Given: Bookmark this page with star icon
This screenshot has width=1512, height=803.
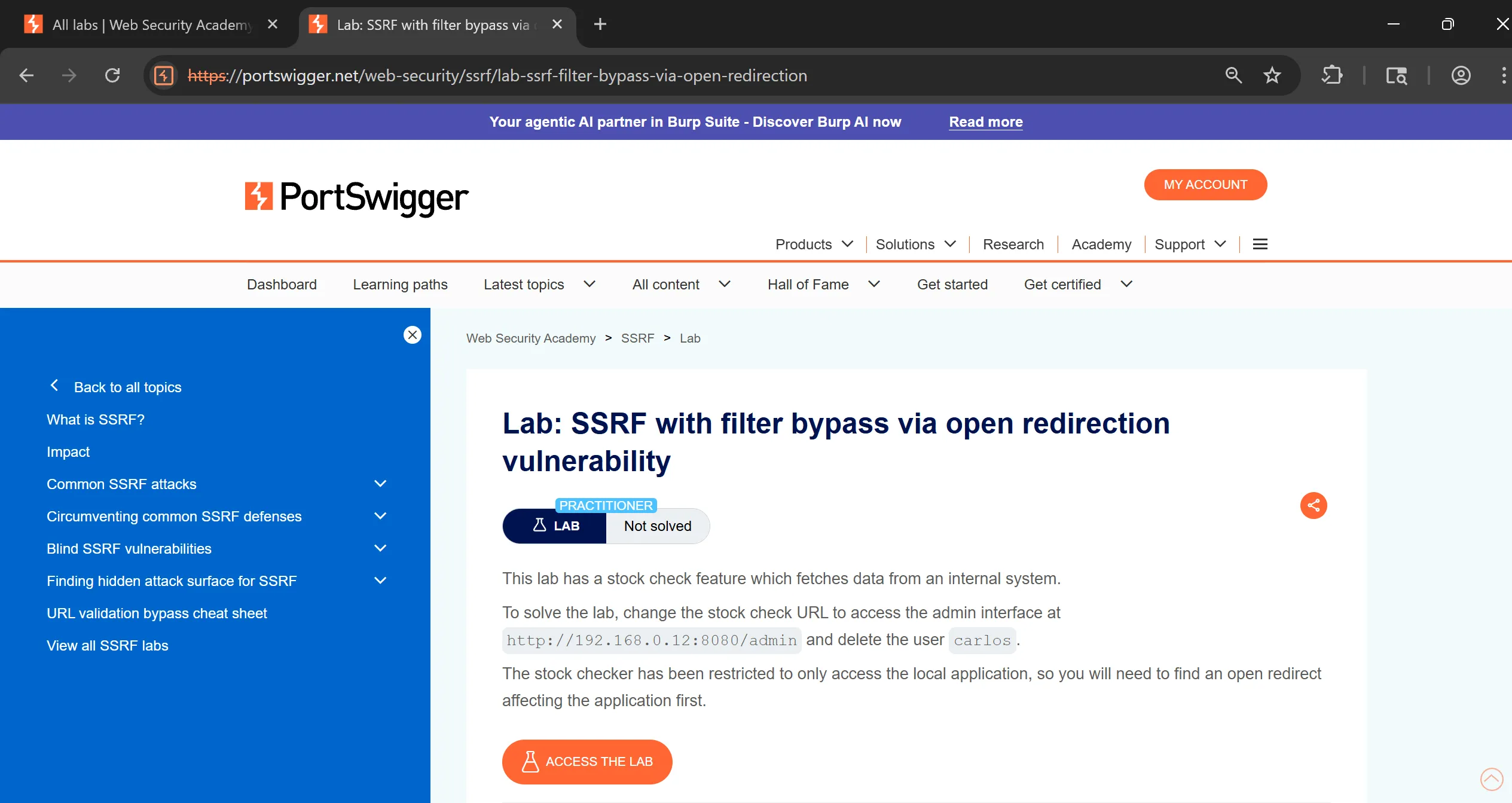Looking at the screenshot, I should point(1272,75).
